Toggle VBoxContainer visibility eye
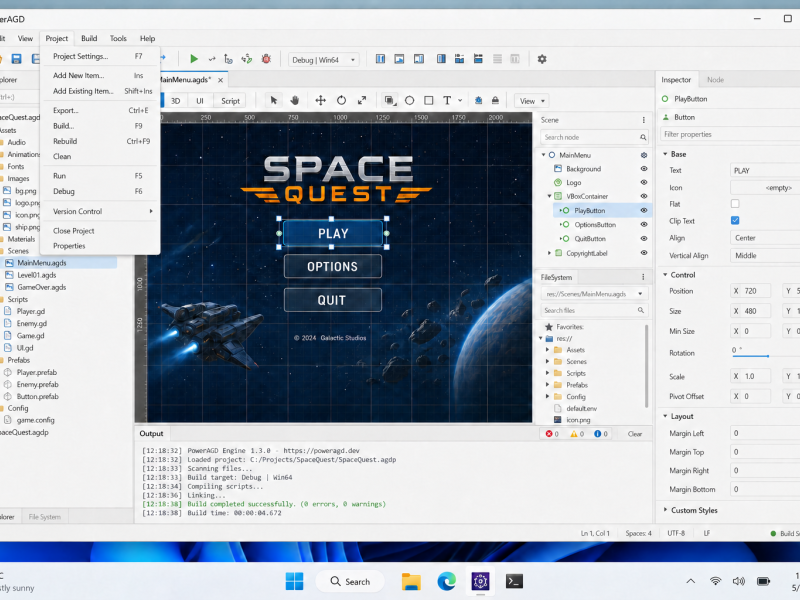Image resolution: width=800 pixels, height=600 pixels. click(x=644, y=196)
